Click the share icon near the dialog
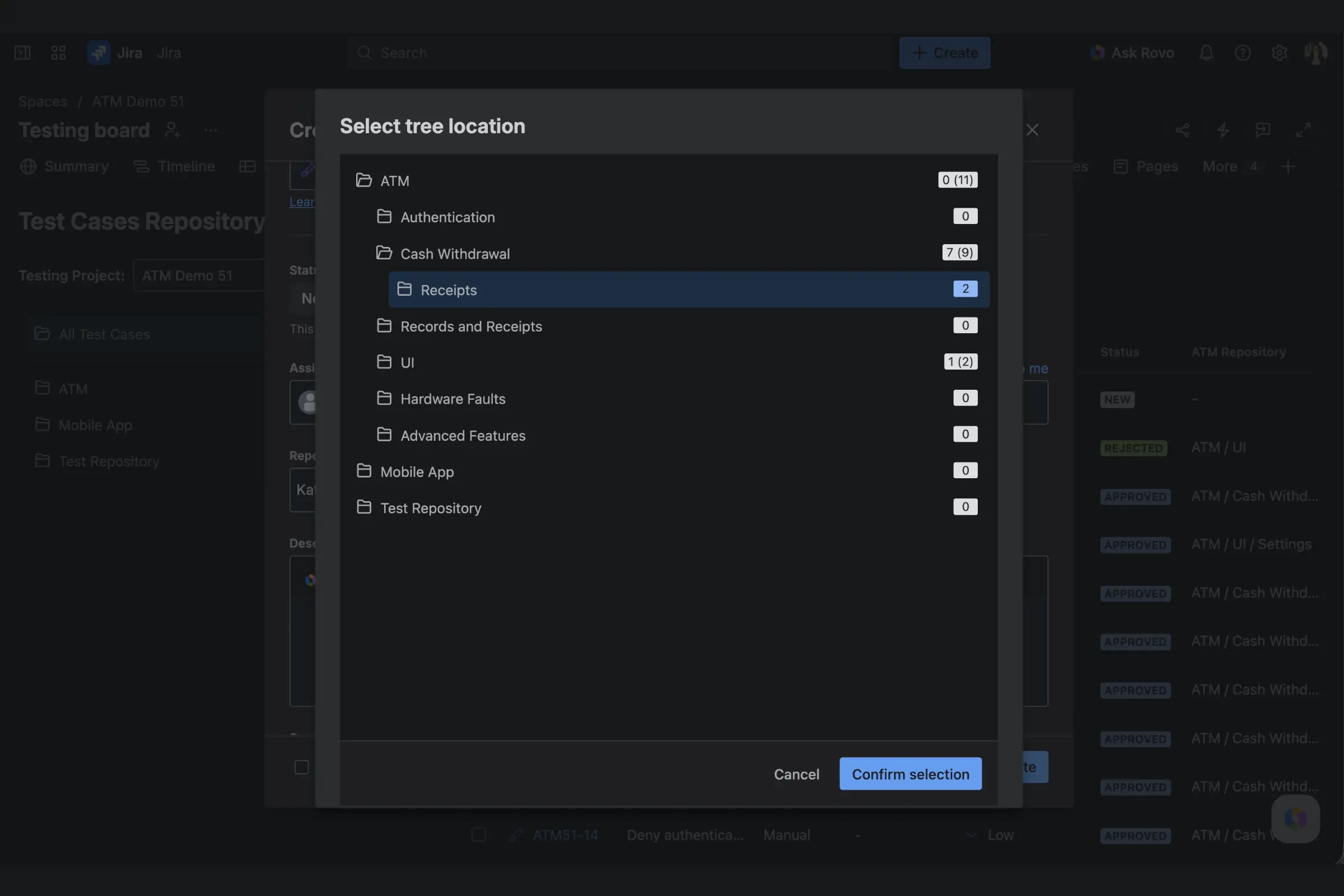 pyautogui.click(x=1183, y=130)
